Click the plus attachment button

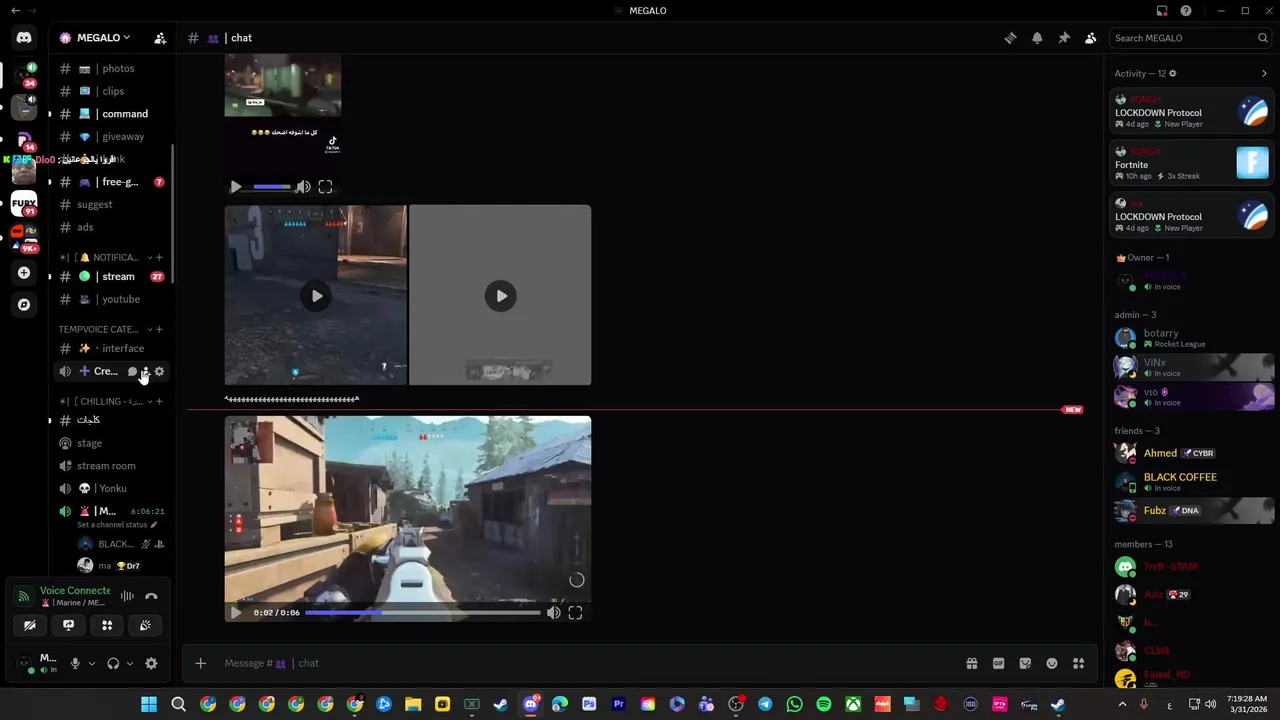200,663
